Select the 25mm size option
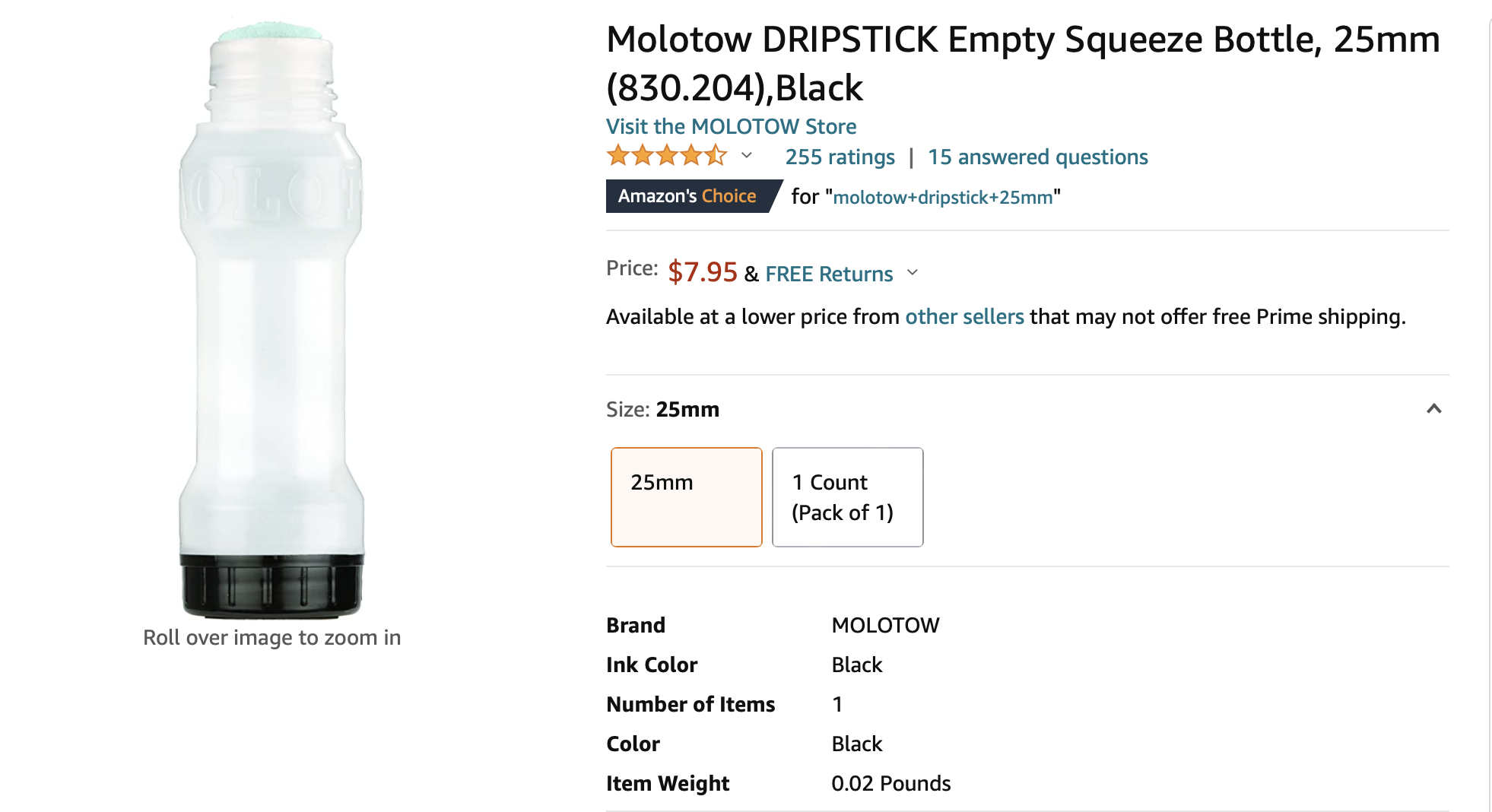The width and height of the screenshot is (1492, 812). click(x=686, y=496)
